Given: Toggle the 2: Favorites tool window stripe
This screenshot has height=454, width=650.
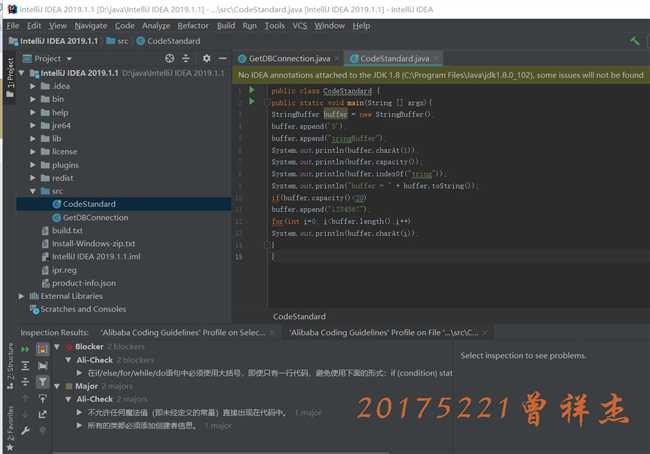Looking at the screenshot, I should click(10, 428).
